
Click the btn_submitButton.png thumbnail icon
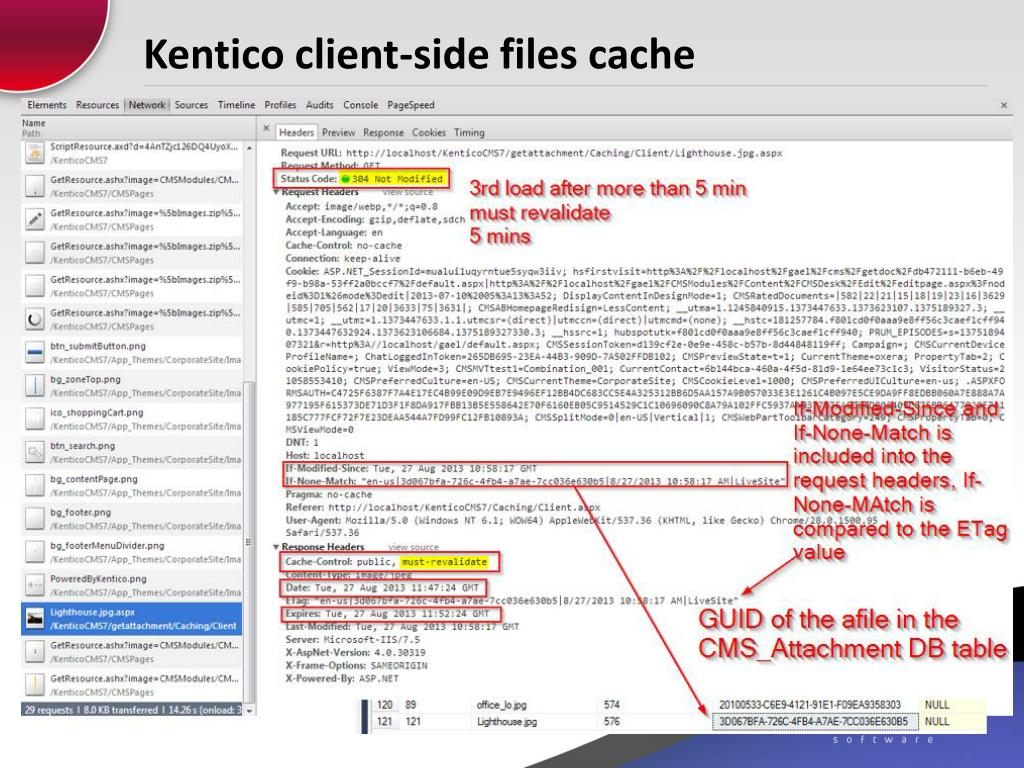pyautogui.click(x=35, y=353)
